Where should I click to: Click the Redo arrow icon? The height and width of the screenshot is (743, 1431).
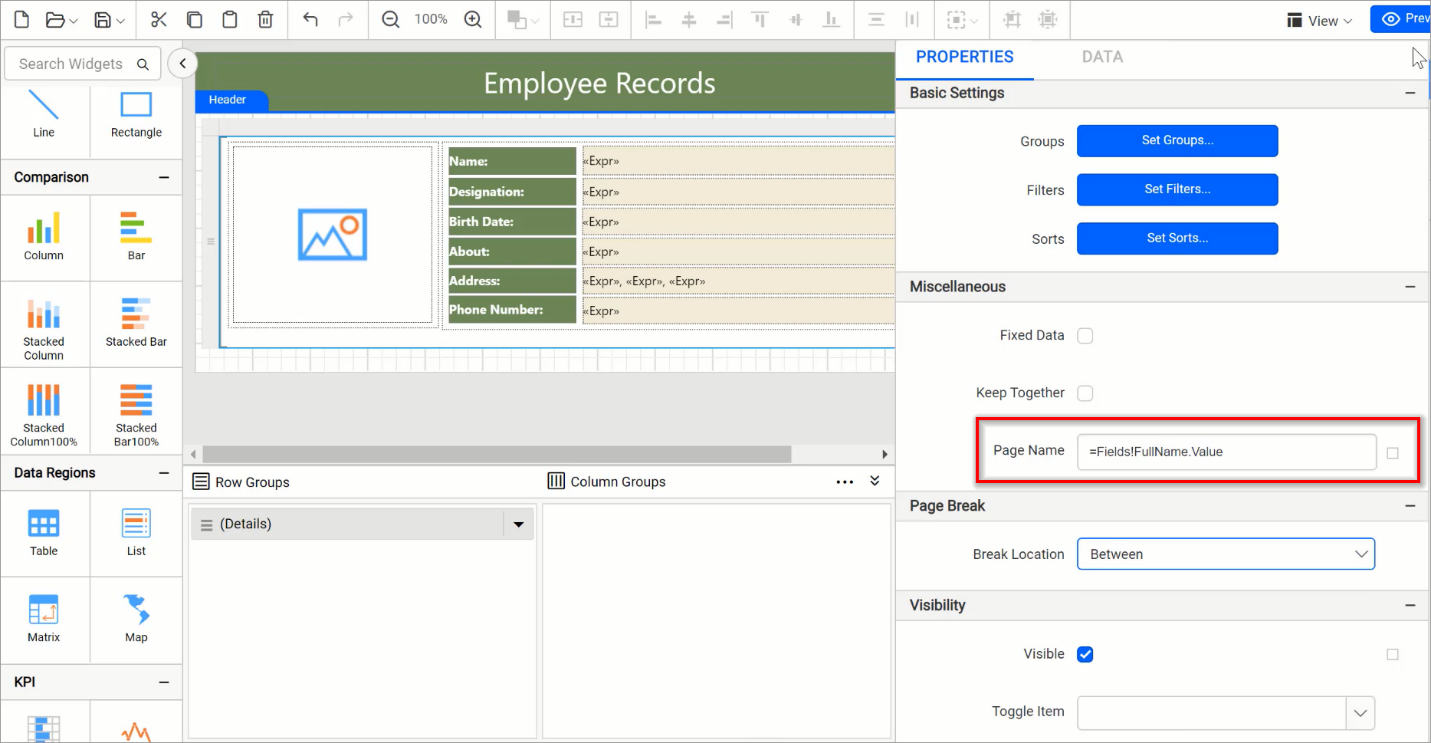pyautogui.click(x=346, y=20)
